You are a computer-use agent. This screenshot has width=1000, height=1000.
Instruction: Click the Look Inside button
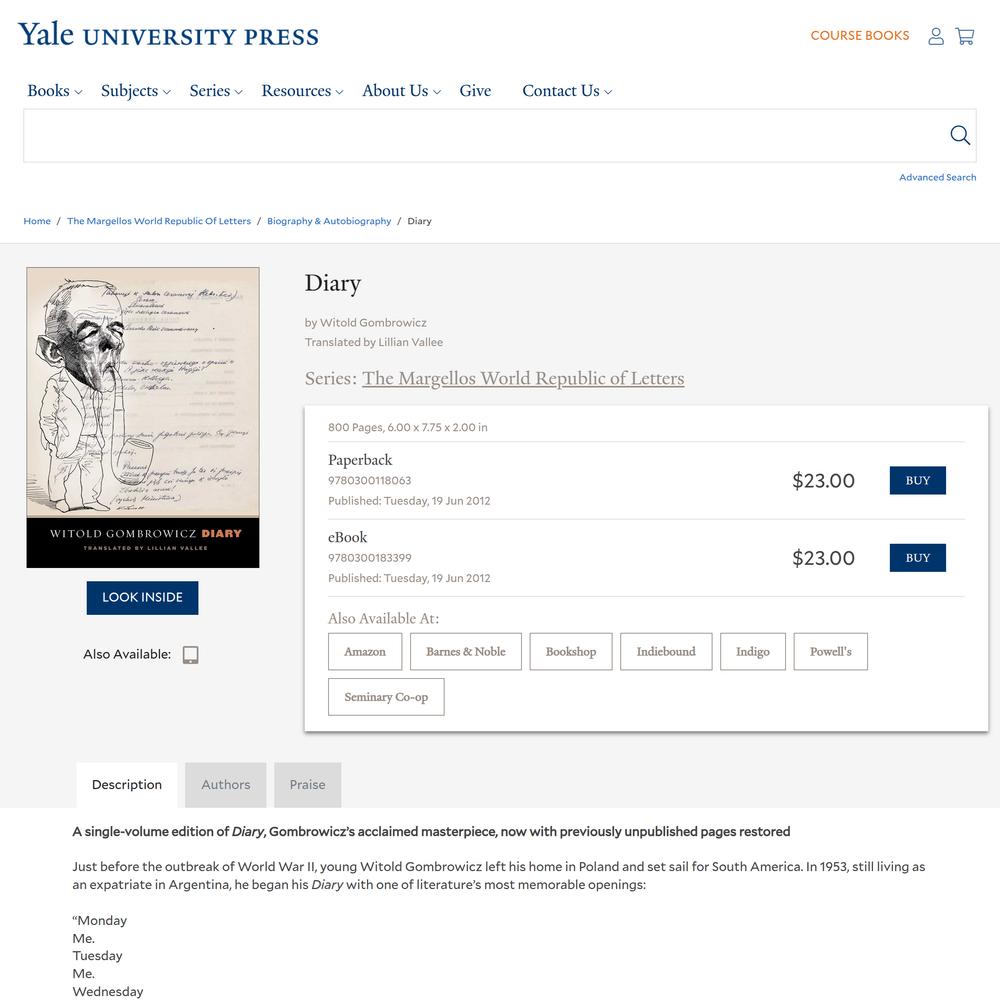[142, 598]
